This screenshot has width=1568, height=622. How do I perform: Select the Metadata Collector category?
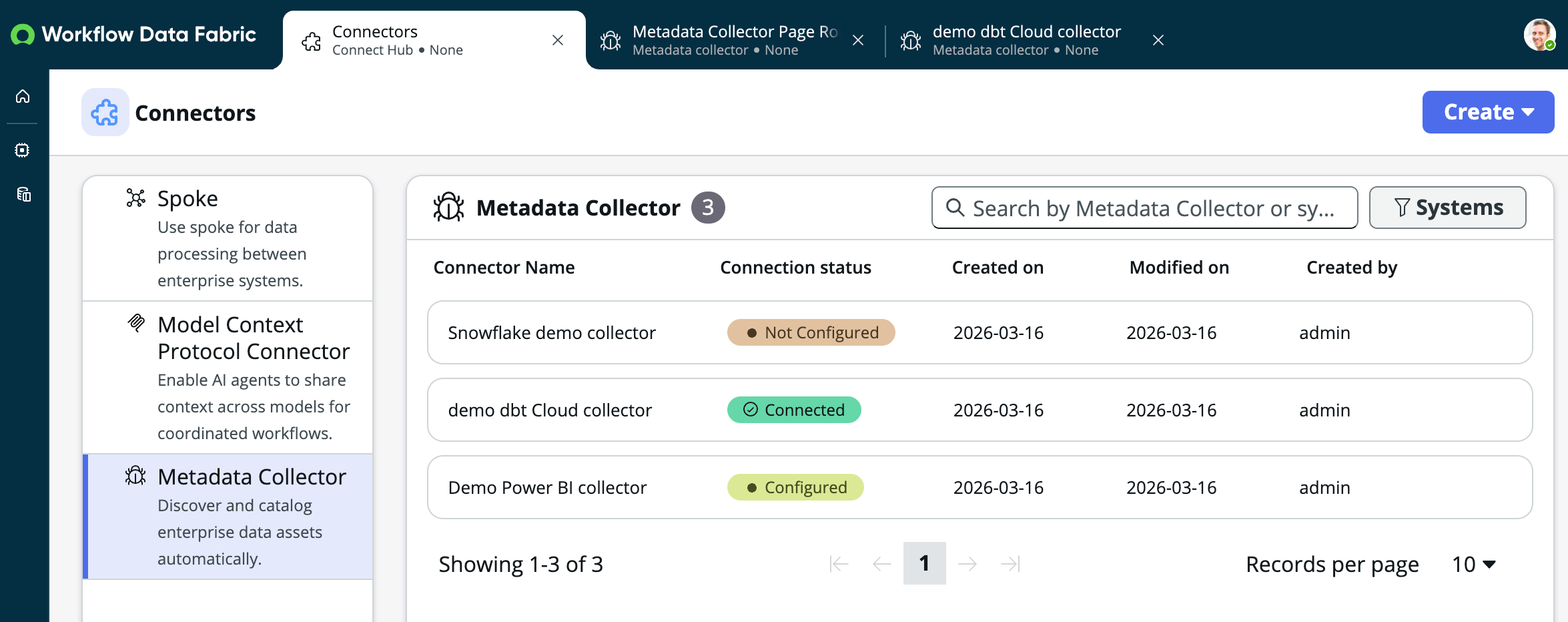(x=228, y=517)
